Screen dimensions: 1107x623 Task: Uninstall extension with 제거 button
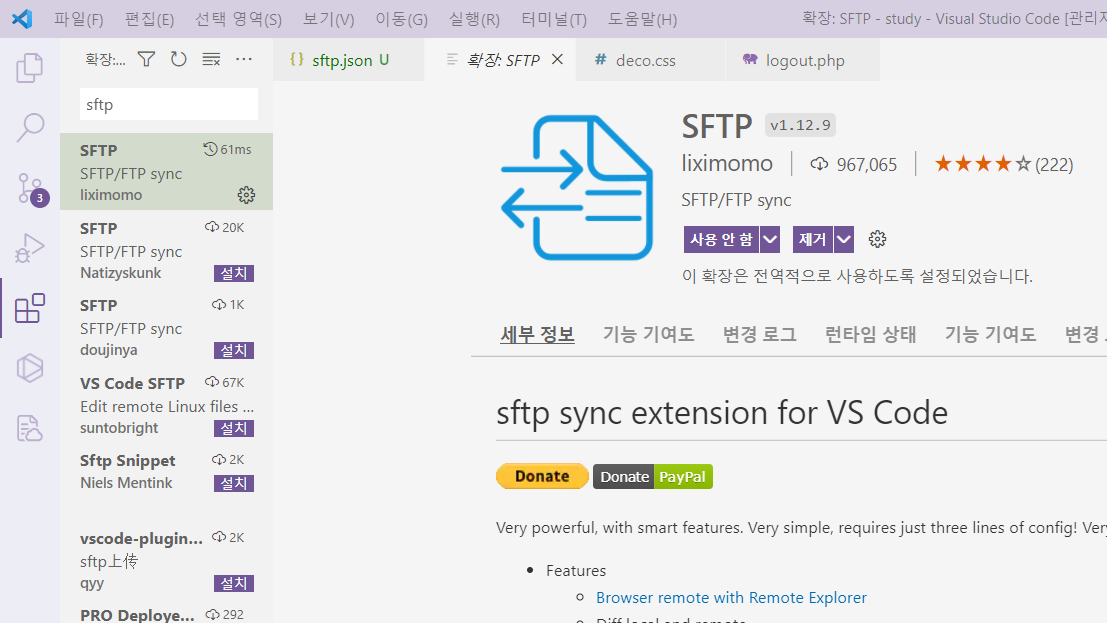tap(813, 239)
